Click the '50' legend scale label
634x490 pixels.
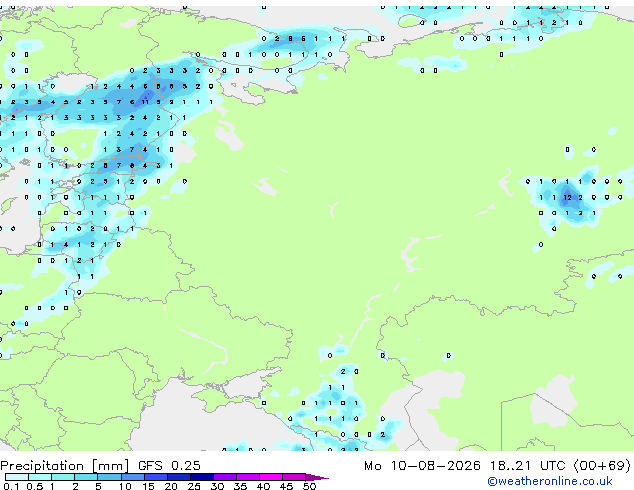pos(309,486)
